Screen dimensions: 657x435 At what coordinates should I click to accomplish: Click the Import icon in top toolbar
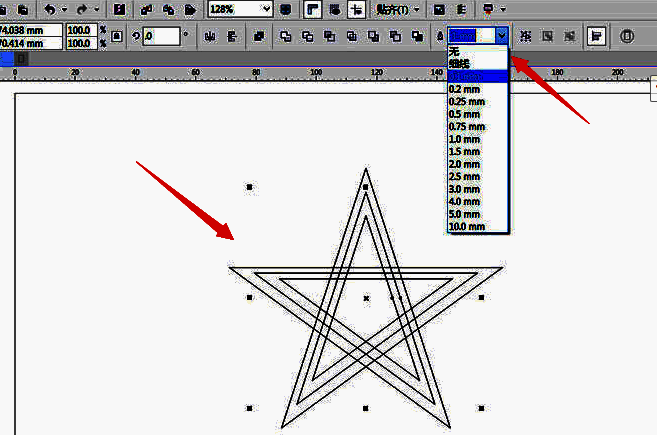coord(146,9)
